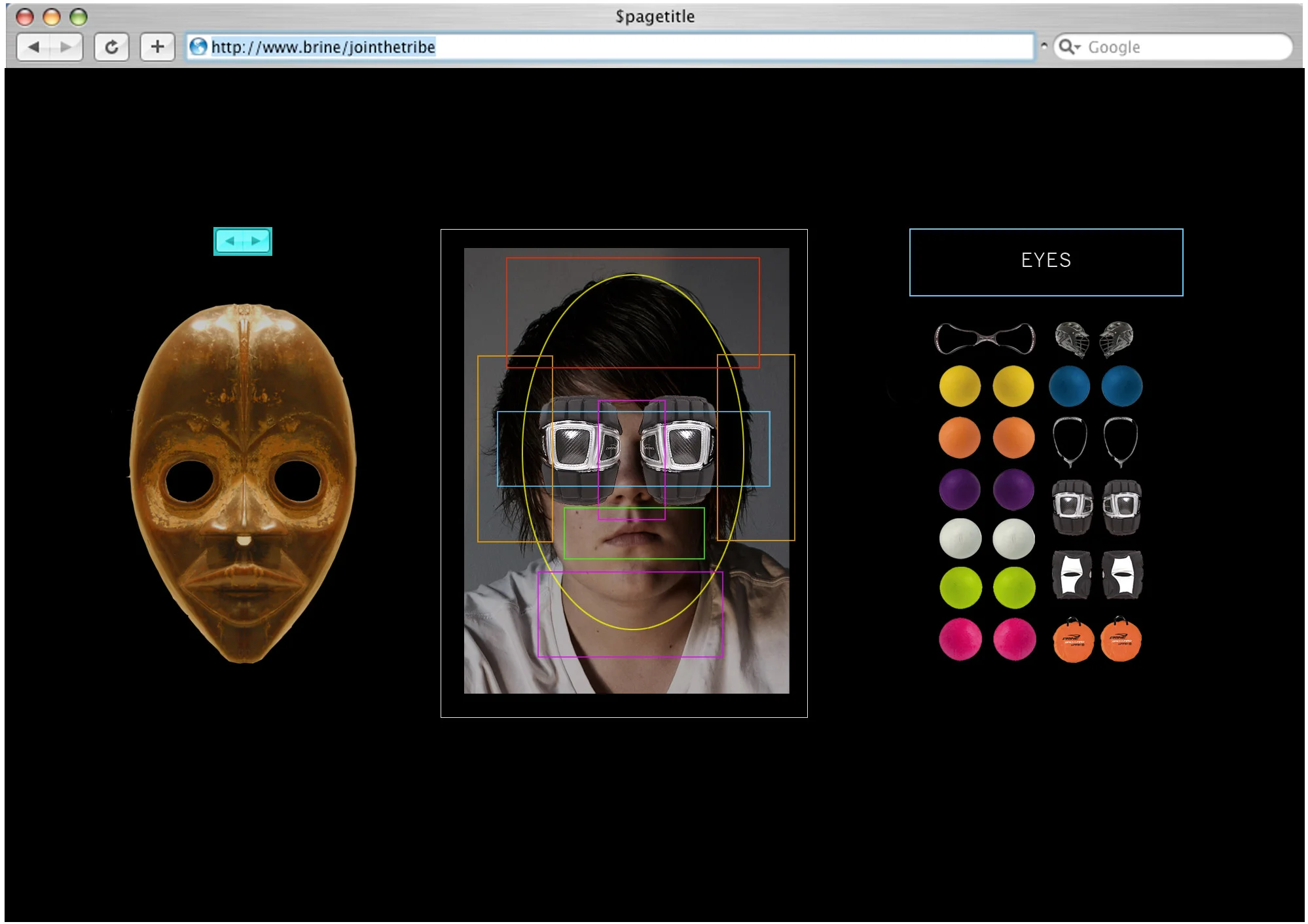The image size is (1308, 924).
Task: Open the Google search dropdown magnifier
Action: (1069, 47)
